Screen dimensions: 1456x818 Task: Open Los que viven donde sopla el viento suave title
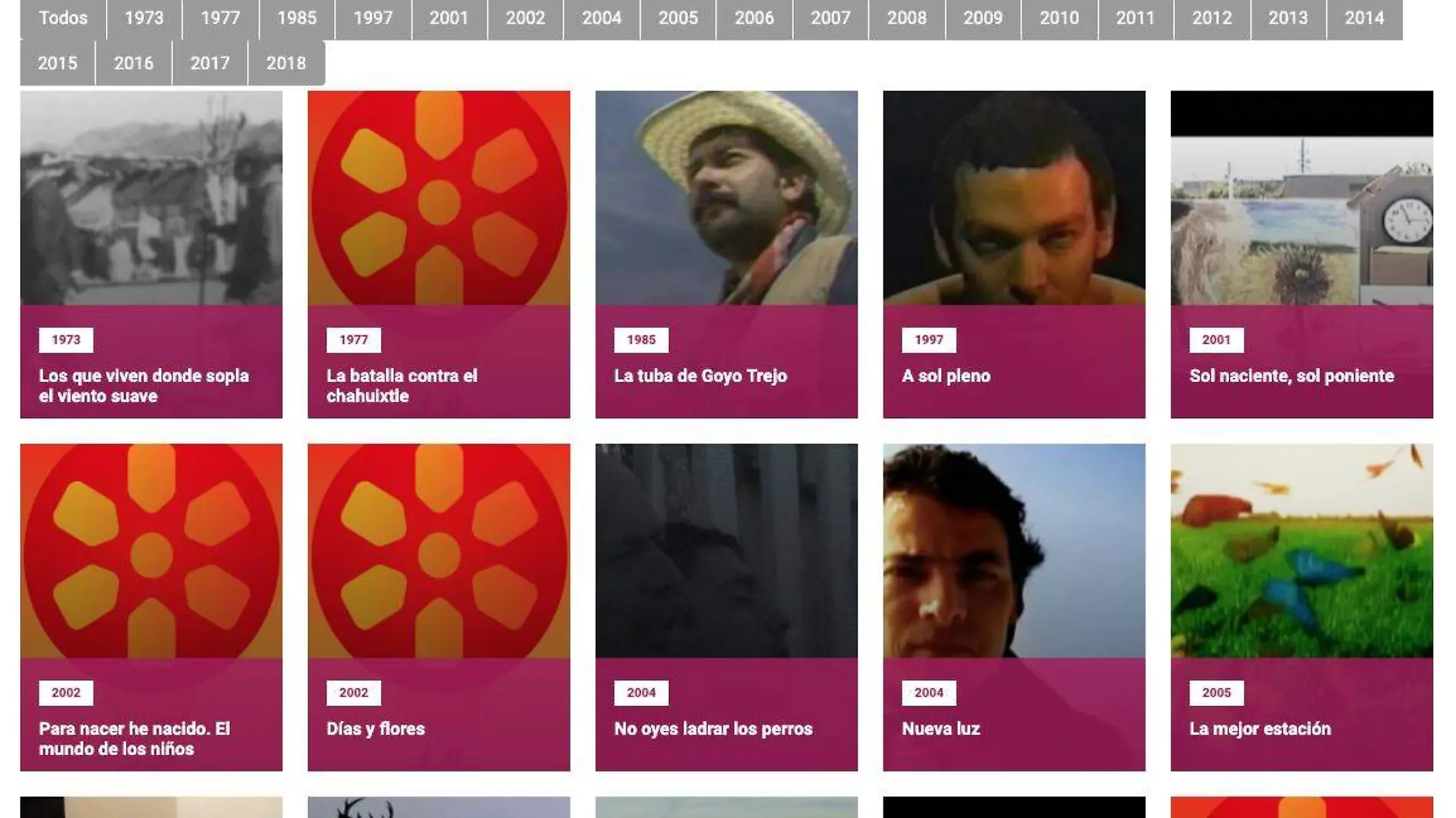(144, 385)
